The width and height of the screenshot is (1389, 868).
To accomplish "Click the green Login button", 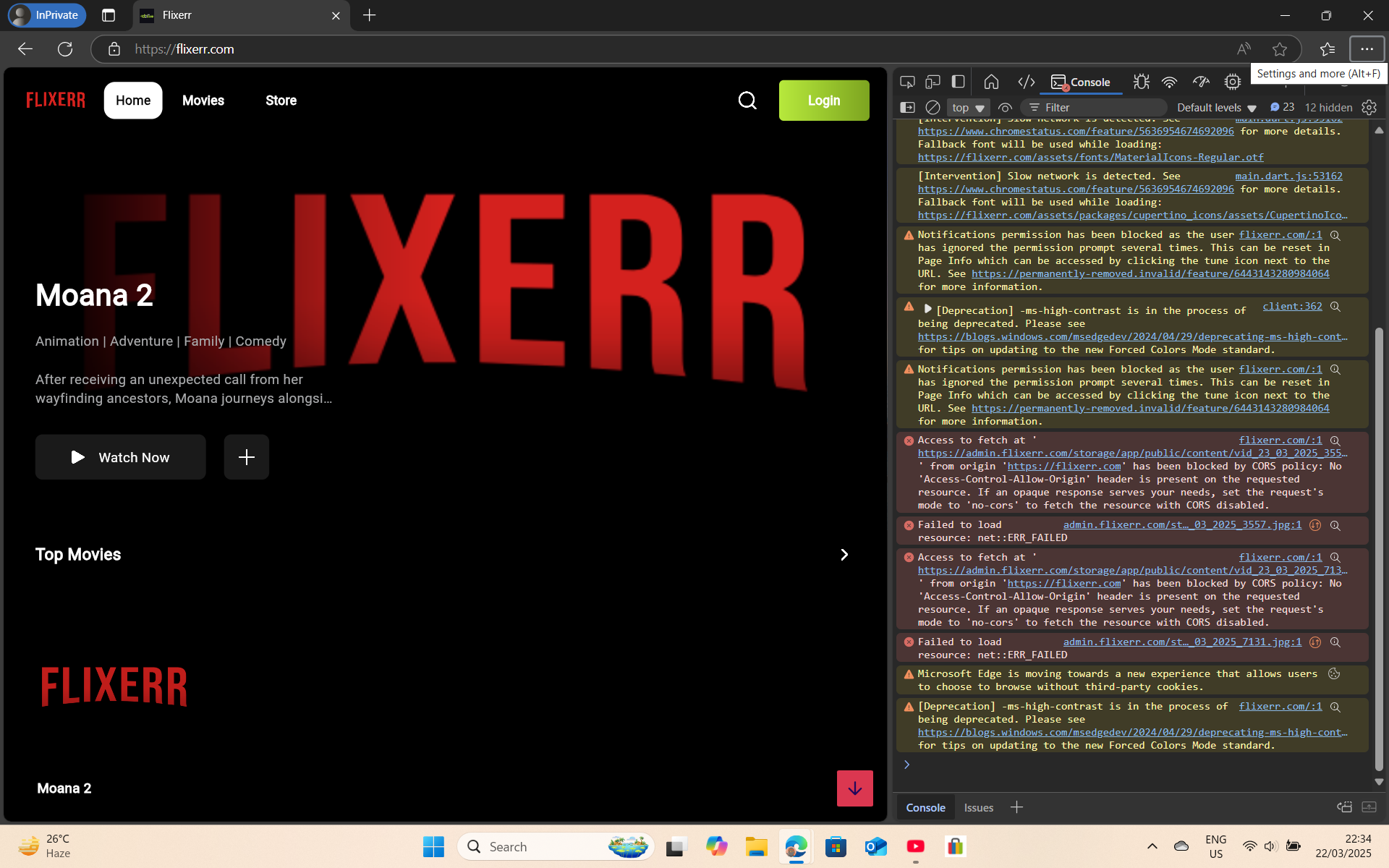I will [824, 101].
